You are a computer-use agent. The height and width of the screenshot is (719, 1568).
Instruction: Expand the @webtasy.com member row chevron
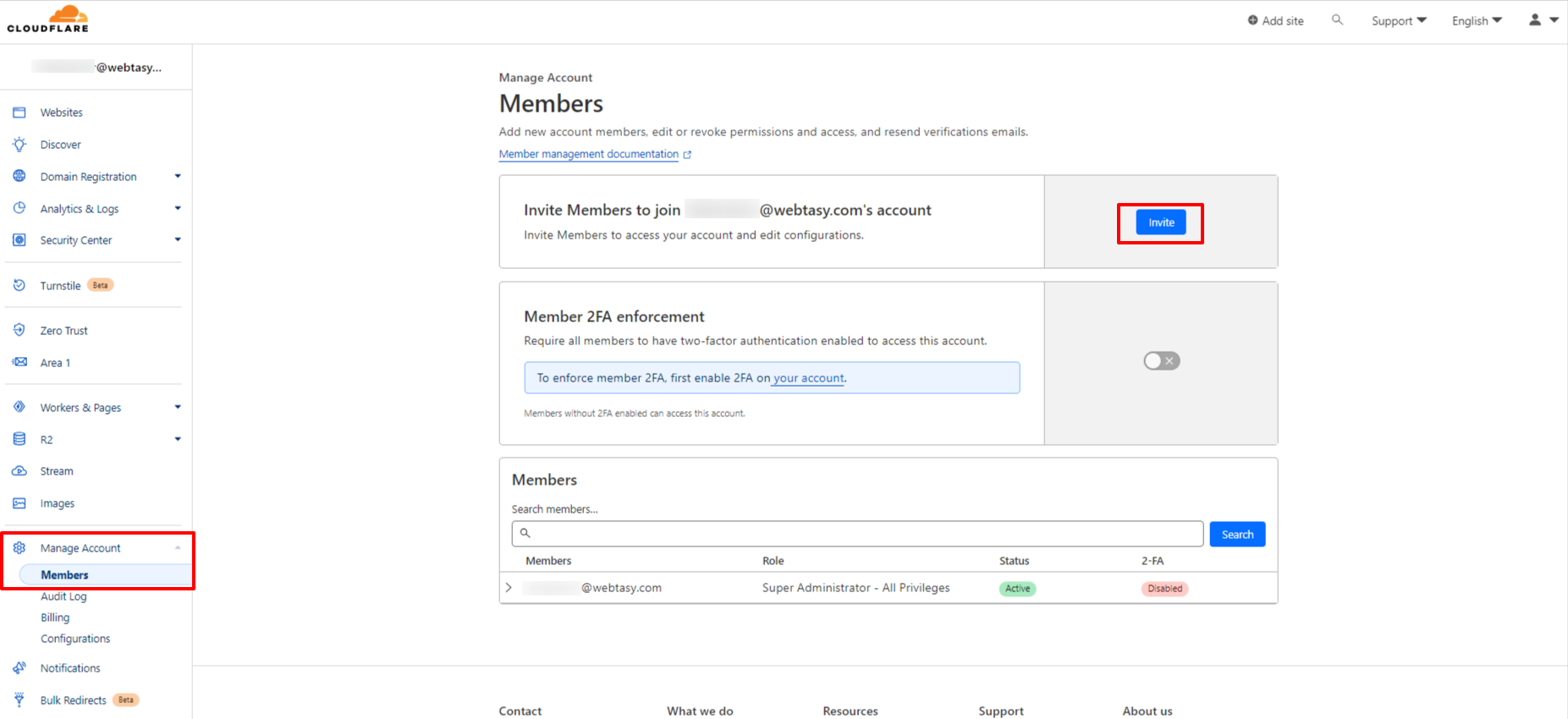click(x=509, y=587)
